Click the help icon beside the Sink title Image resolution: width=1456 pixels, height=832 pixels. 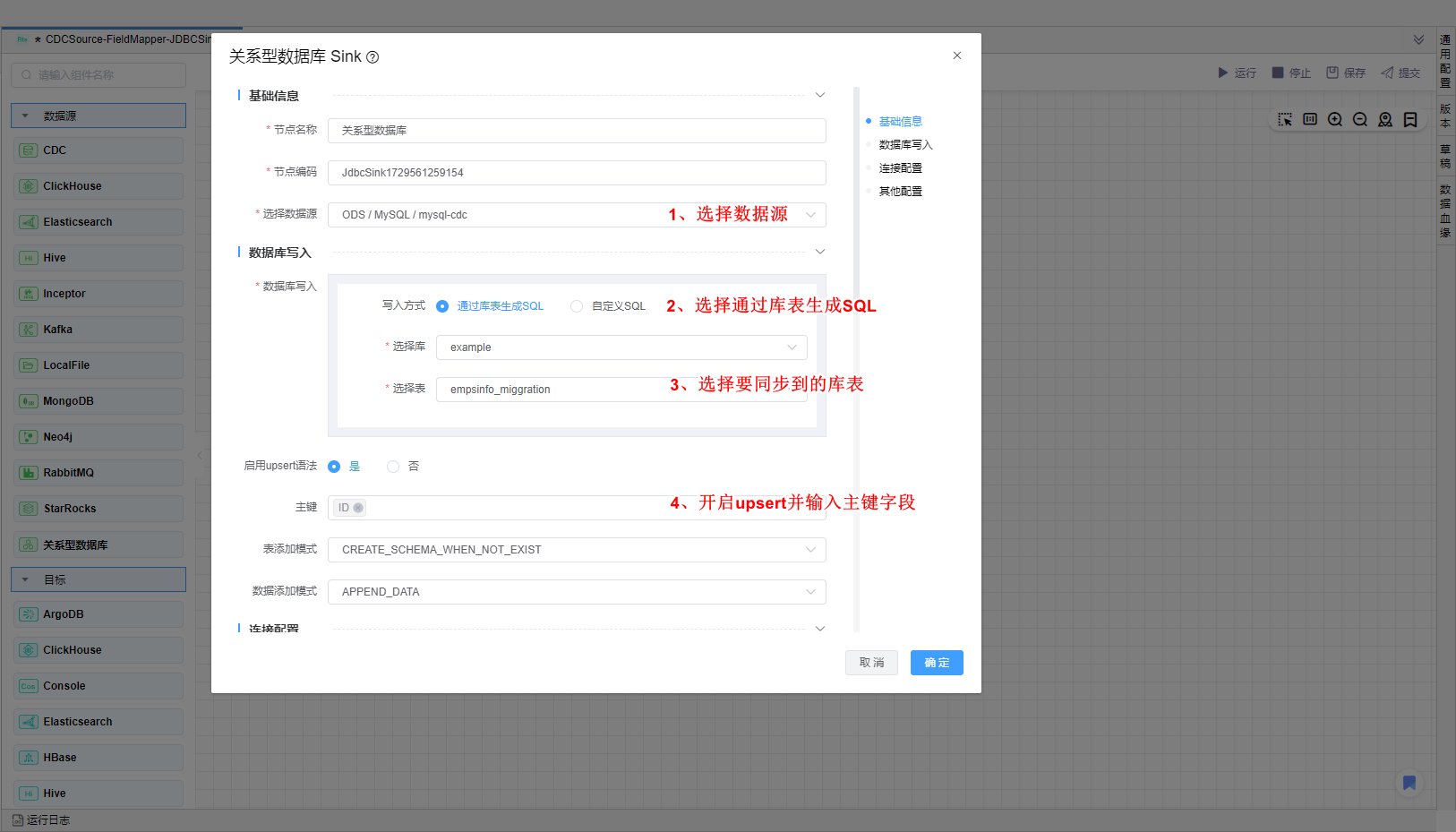pos(373,57)
